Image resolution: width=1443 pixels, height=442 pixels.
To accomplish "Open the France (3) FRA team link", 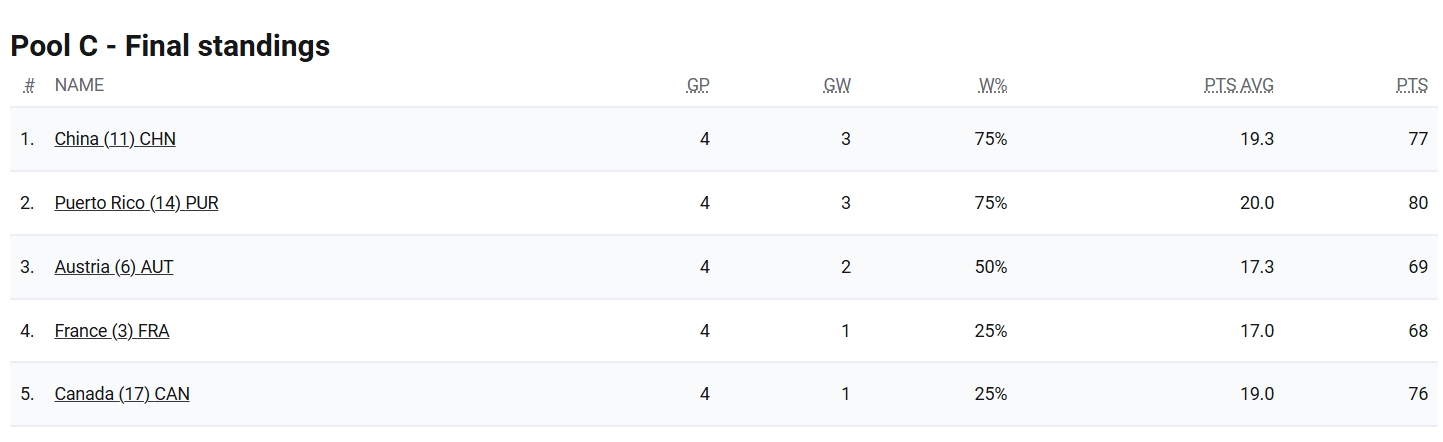I will pyautogui.click(x=112, y=331).
